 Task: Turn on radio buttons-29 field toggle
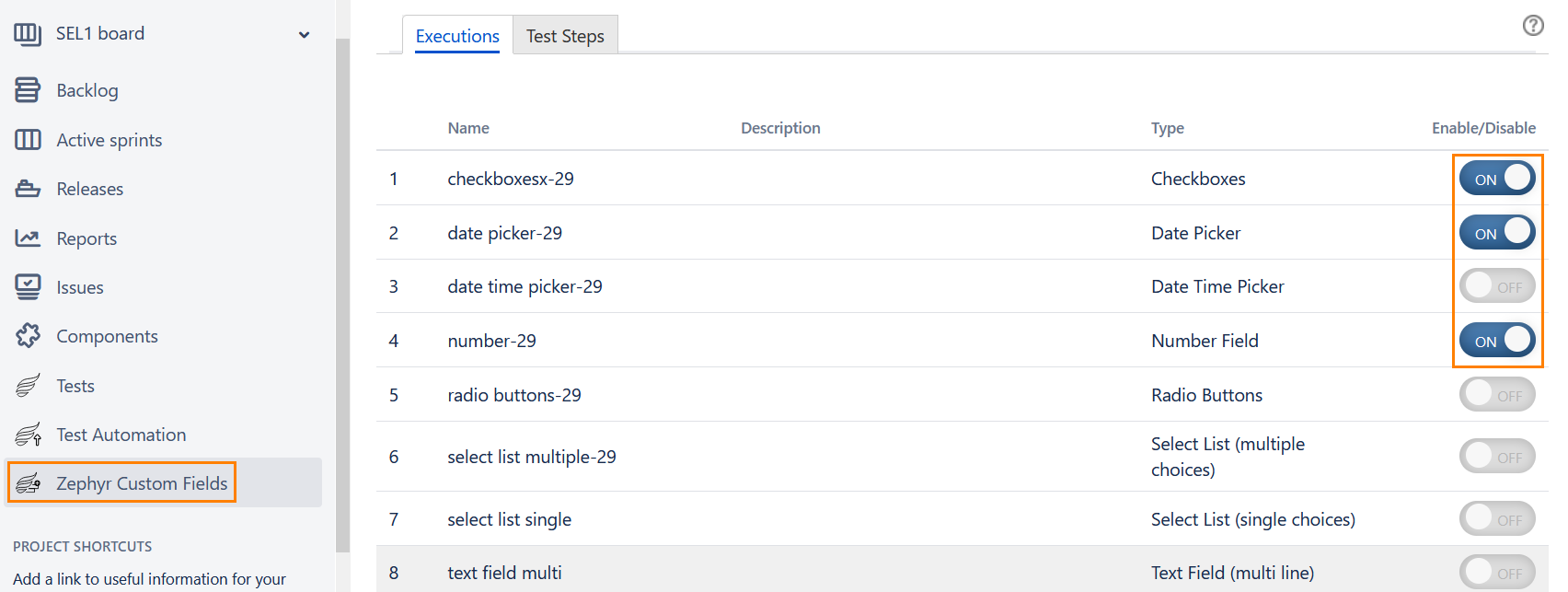[x=1496, y=395]
